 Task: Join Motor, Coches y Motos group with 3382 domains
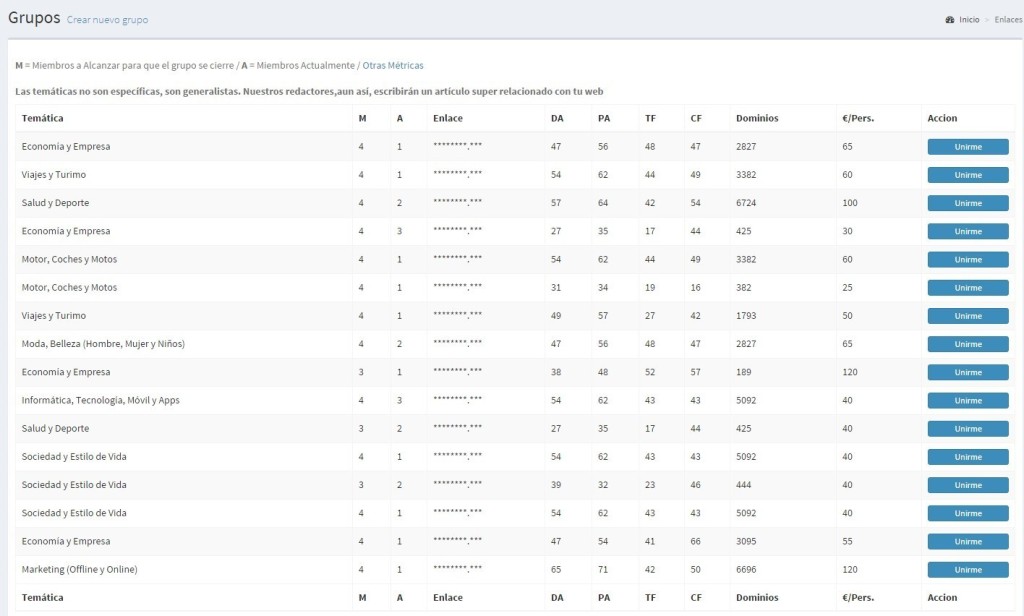tap(968, 259)
